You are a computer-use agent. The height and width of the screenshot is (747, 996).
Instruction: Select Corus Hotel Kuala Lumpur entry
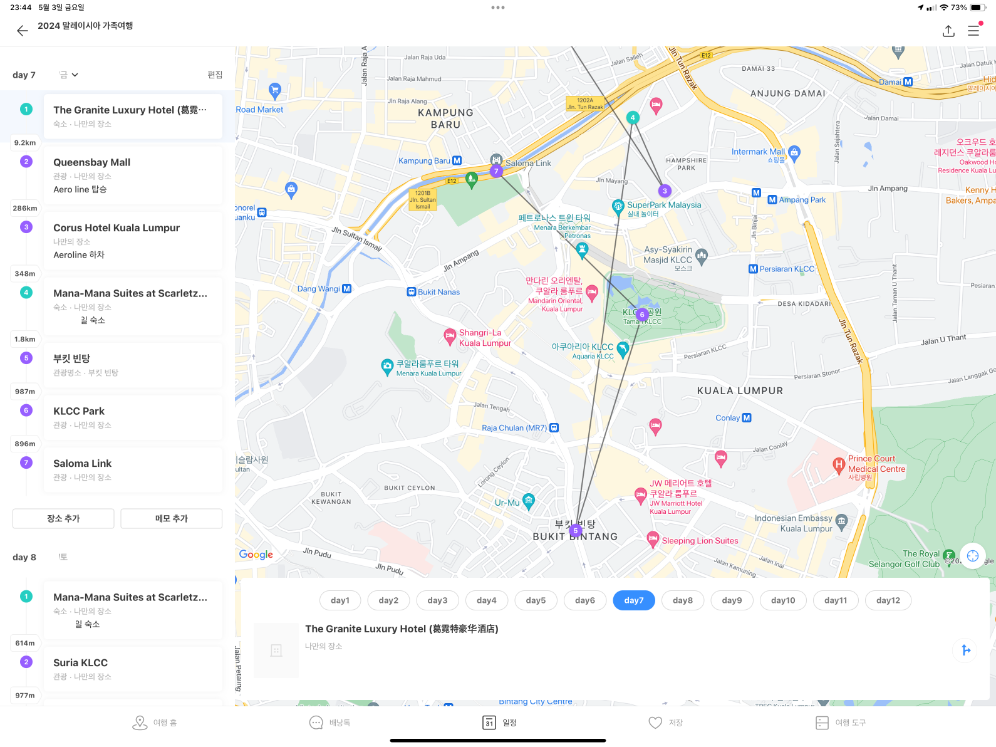133,241
